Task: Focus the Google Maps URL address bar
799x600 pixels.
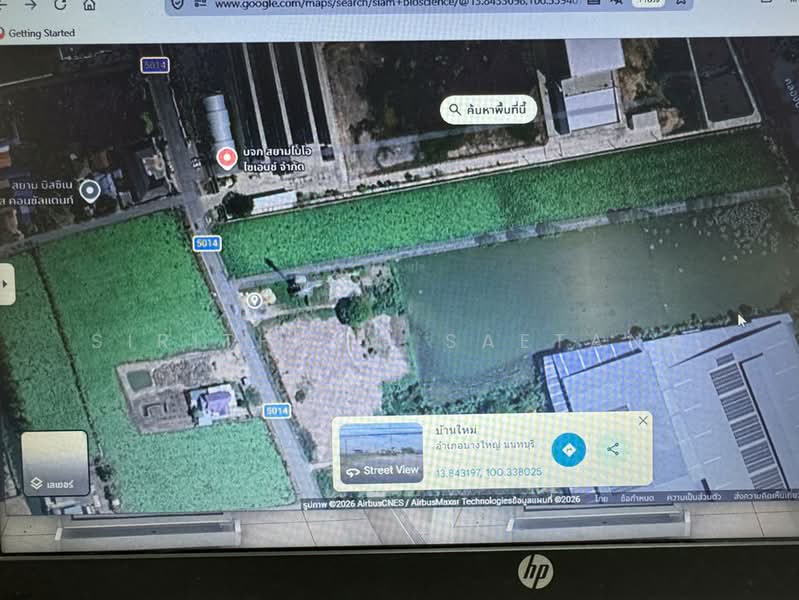Action: pyautogui.click(x=397, y=5)
